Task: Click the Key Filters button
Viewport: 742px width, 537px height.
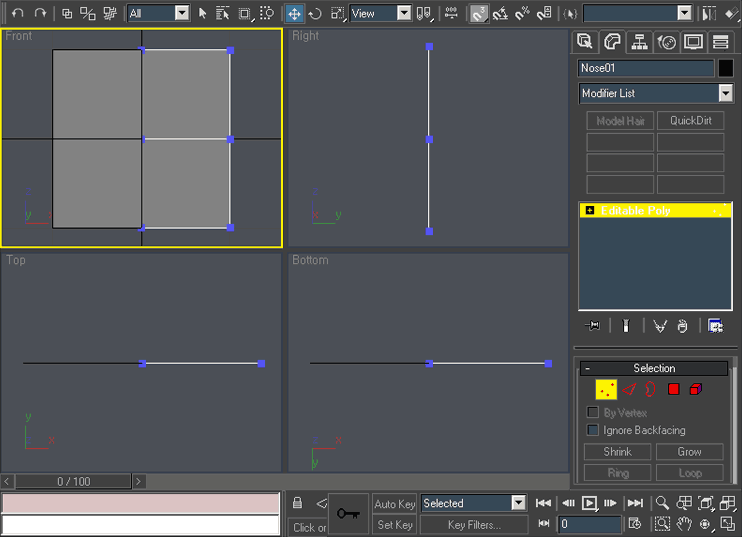Action: click(x=474, y=525)
